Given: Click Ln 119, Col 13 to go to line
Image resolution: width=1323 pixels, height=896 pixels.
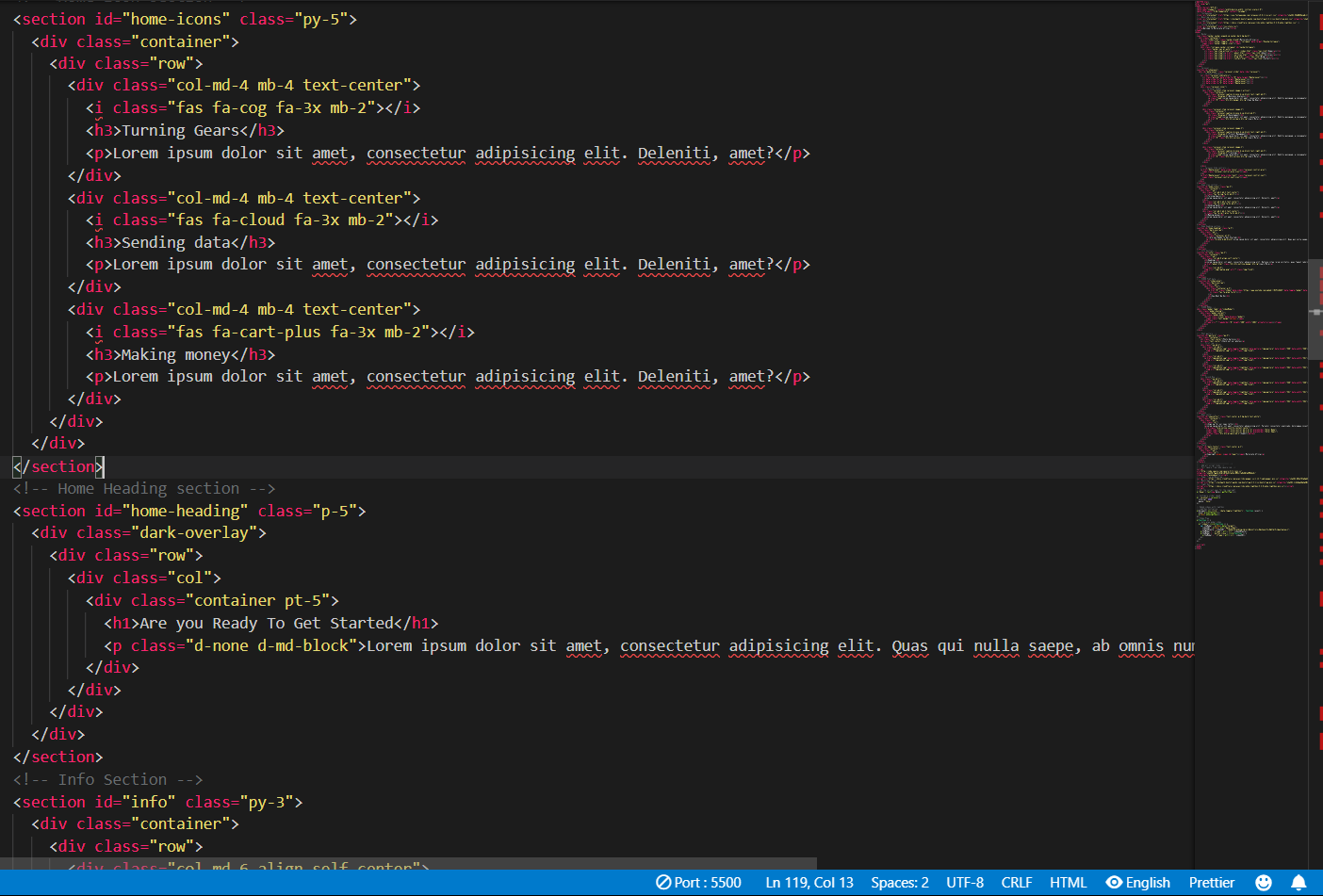Looking at the screenshot, I should click(808, 883).
